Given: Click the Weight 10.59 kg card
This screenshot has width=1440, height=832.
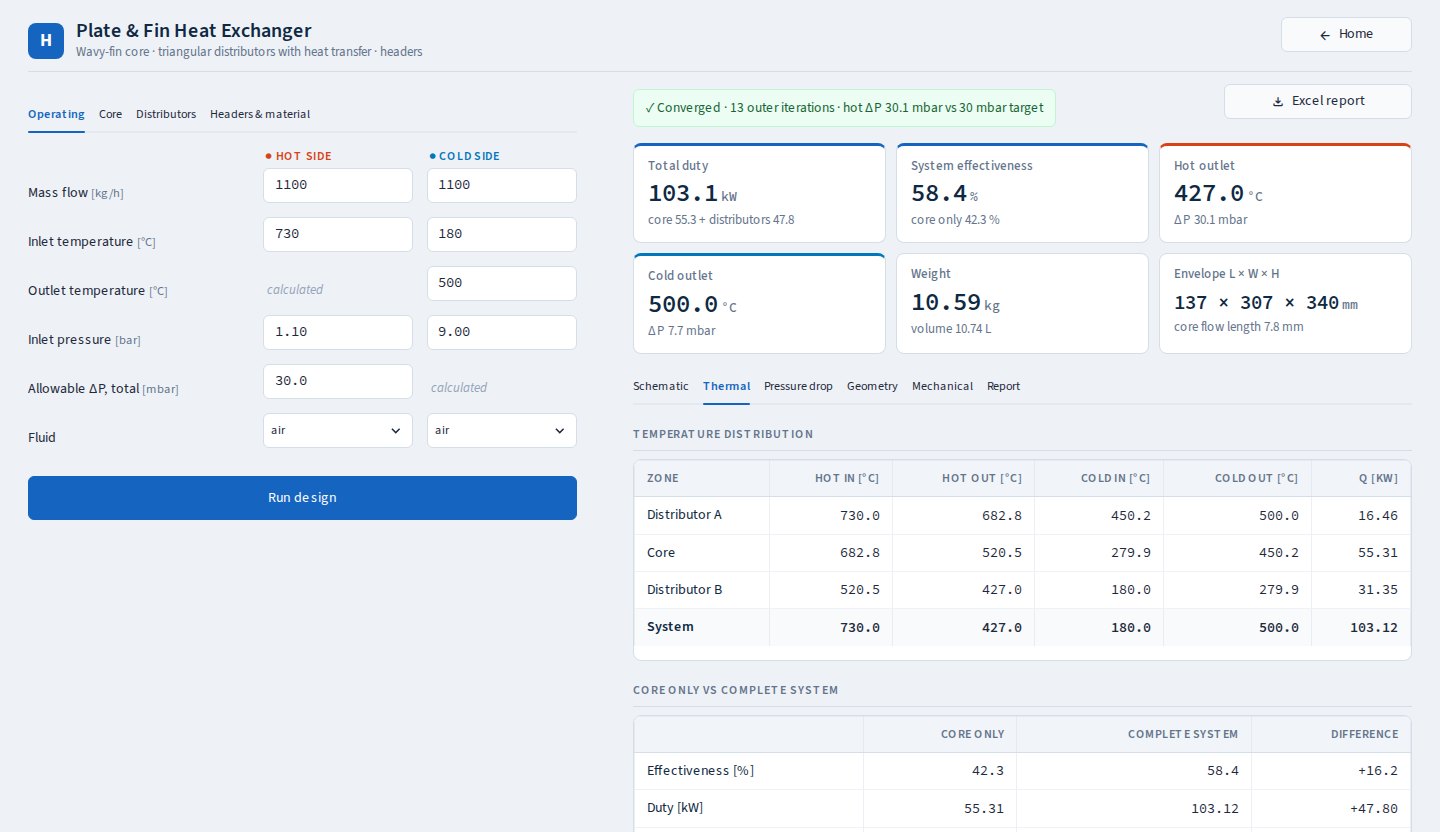Looking at the screenshot, I should [1022, 303].
